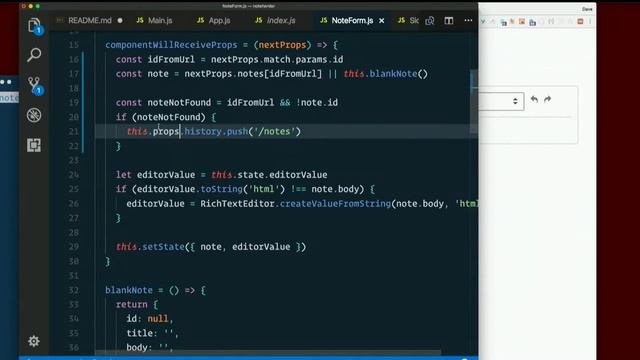Click 'if (noteNotFound)' on line 20

(x=160, y=117)
